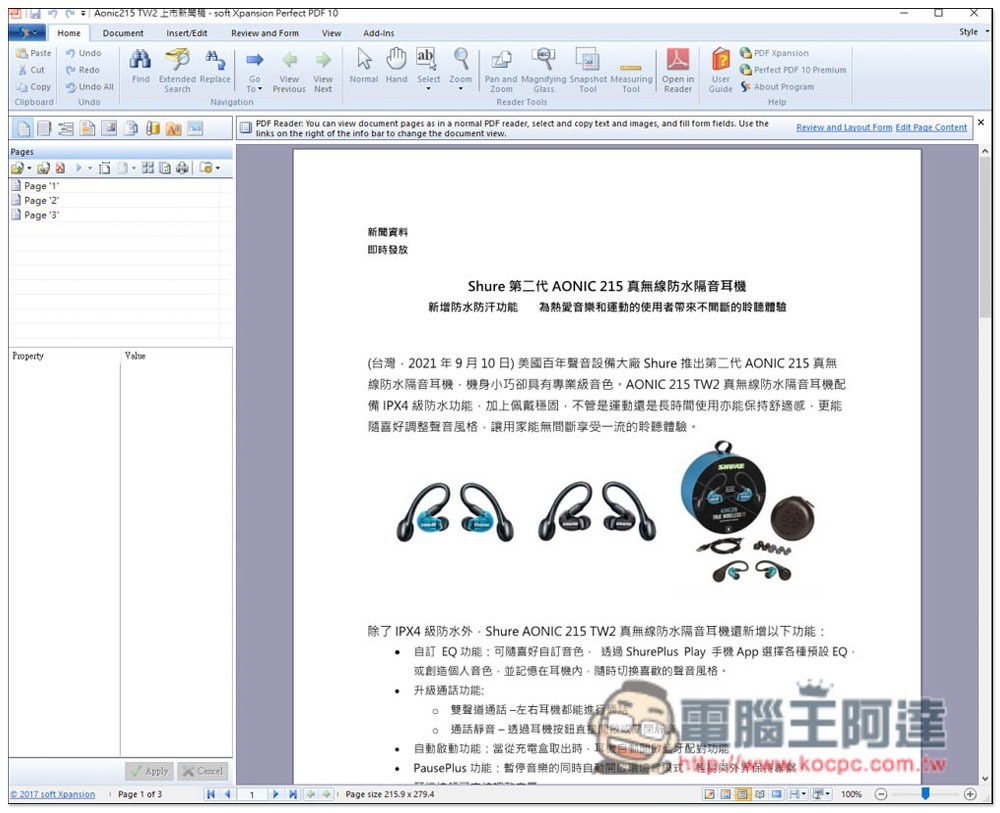Toggle two-page book view in status bar
The width and height of the screenshot is (1000, 813).
pyautogui.click(x=760, y=794)
